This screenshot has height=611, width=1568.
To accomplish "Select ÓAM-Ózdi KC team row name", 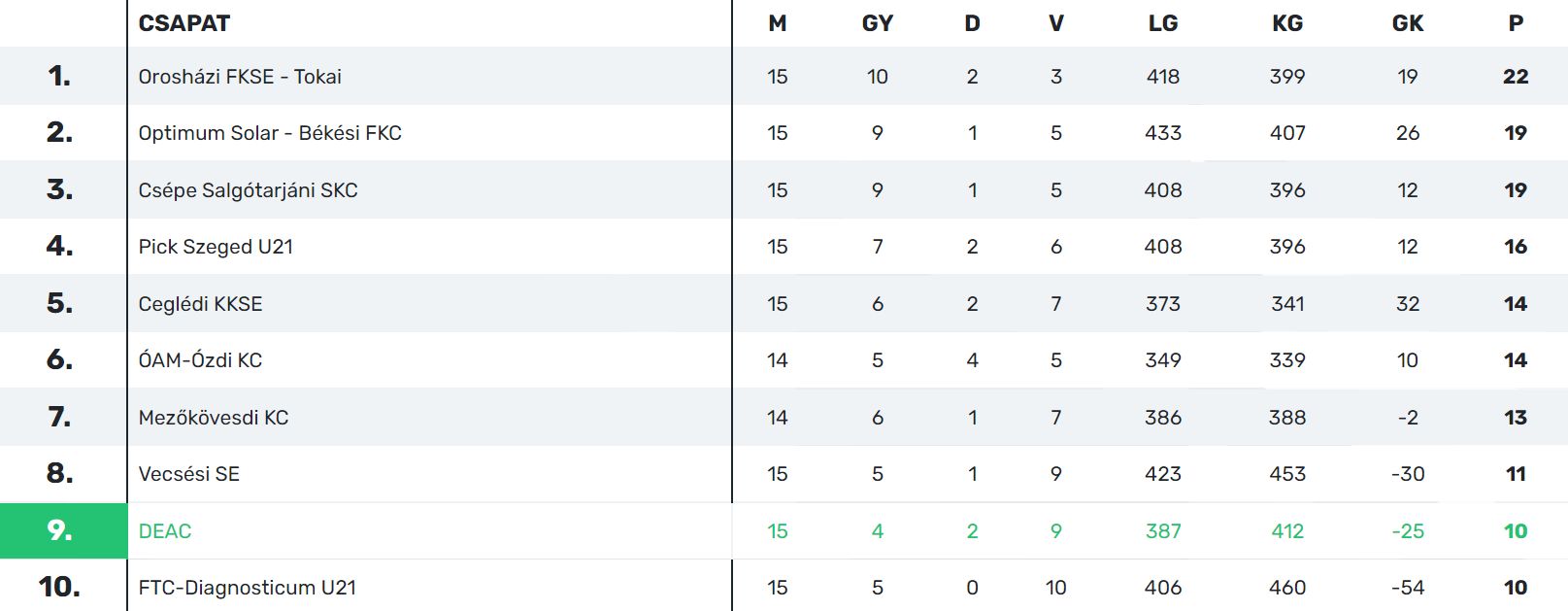I will pos(200,360).
